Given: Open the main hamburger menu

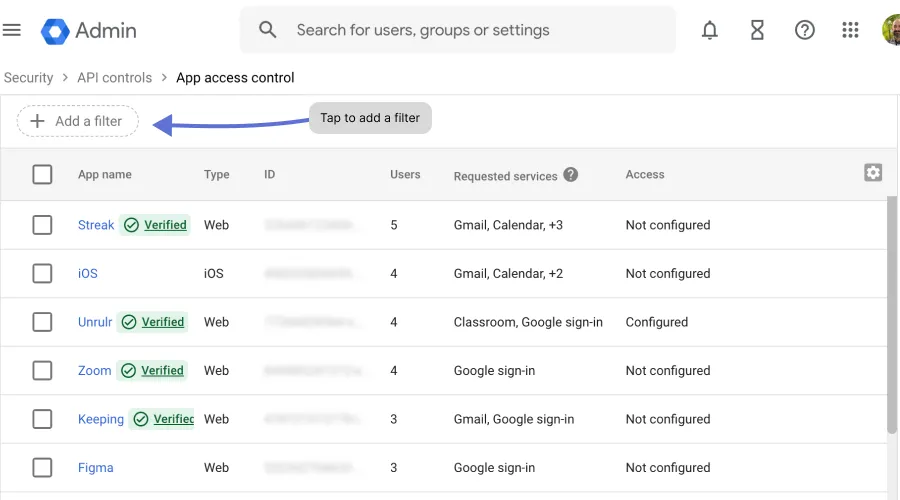Looking at the screenshot, I should pos(12,30).
